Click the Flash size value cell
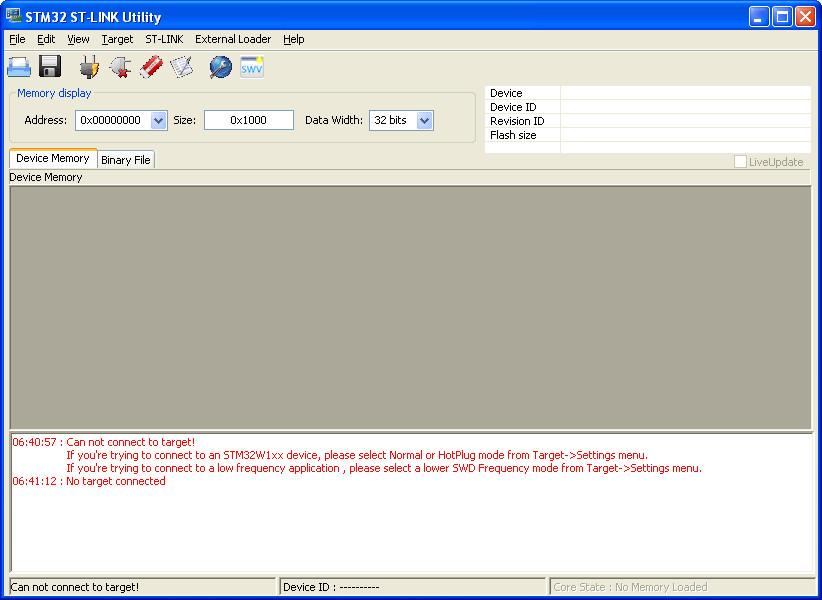 click(686, 135)
